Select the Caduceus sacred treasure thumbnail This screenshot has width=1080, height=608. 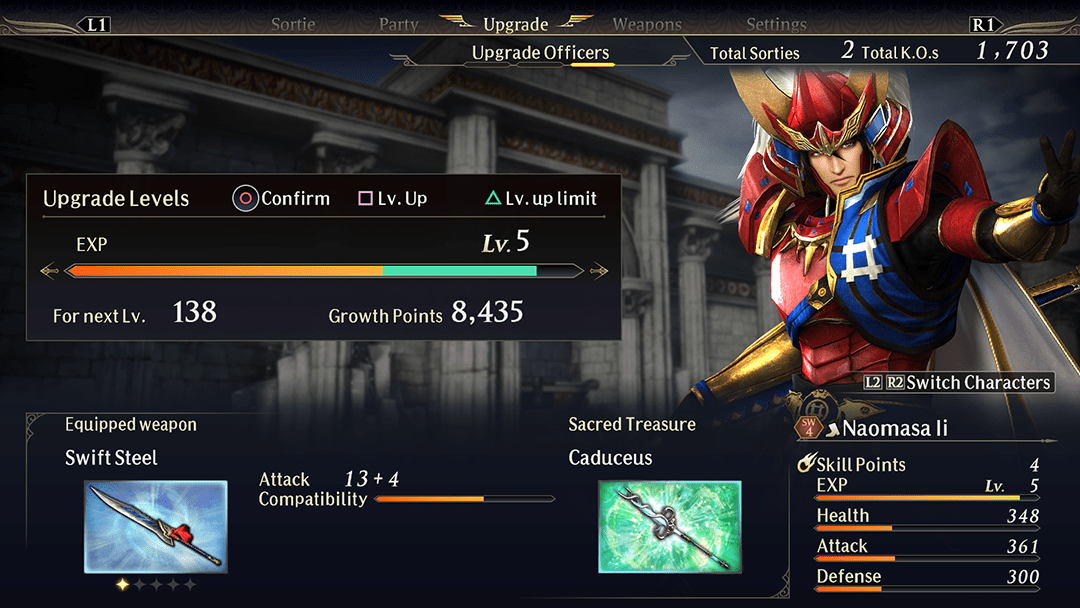tap(670, 527)
